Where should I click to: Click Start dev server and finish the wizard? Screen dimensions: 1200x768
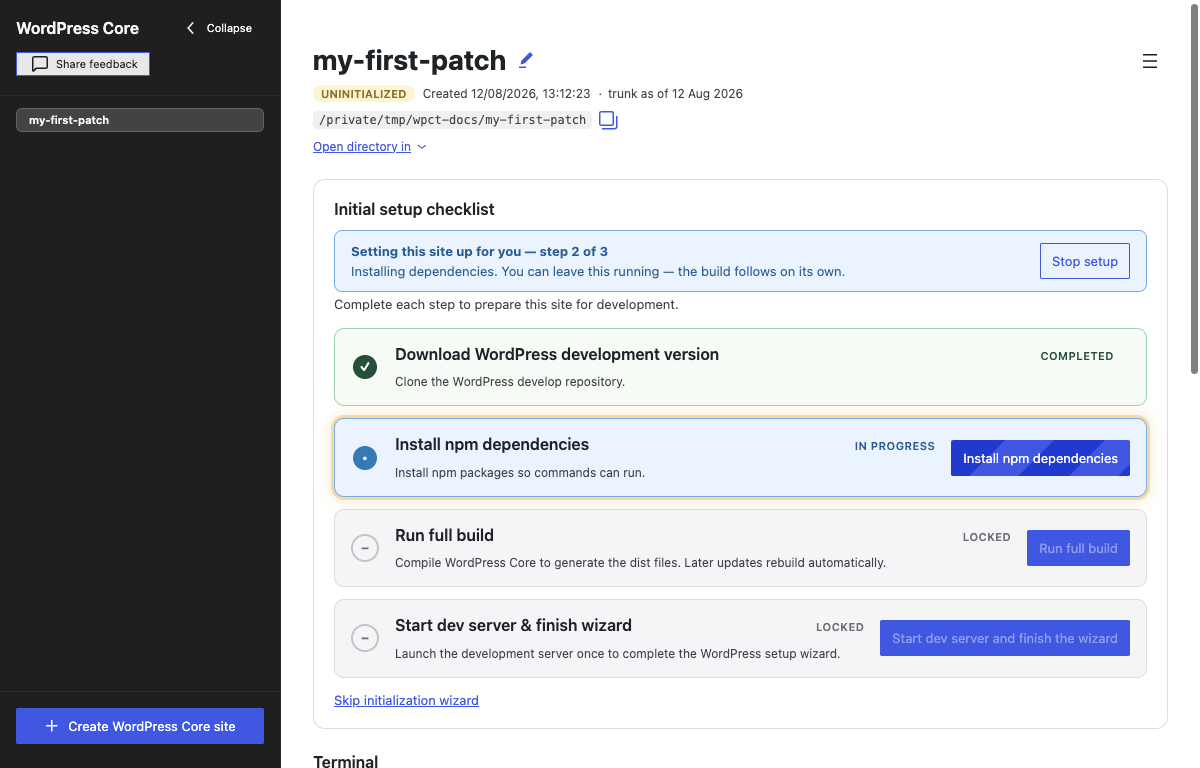click(x=1005, y=638)
